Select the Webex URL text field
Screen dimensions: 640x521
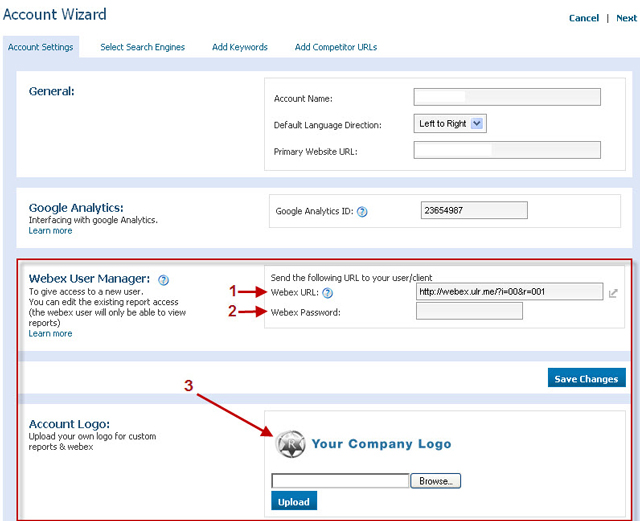tap(509, 292)
